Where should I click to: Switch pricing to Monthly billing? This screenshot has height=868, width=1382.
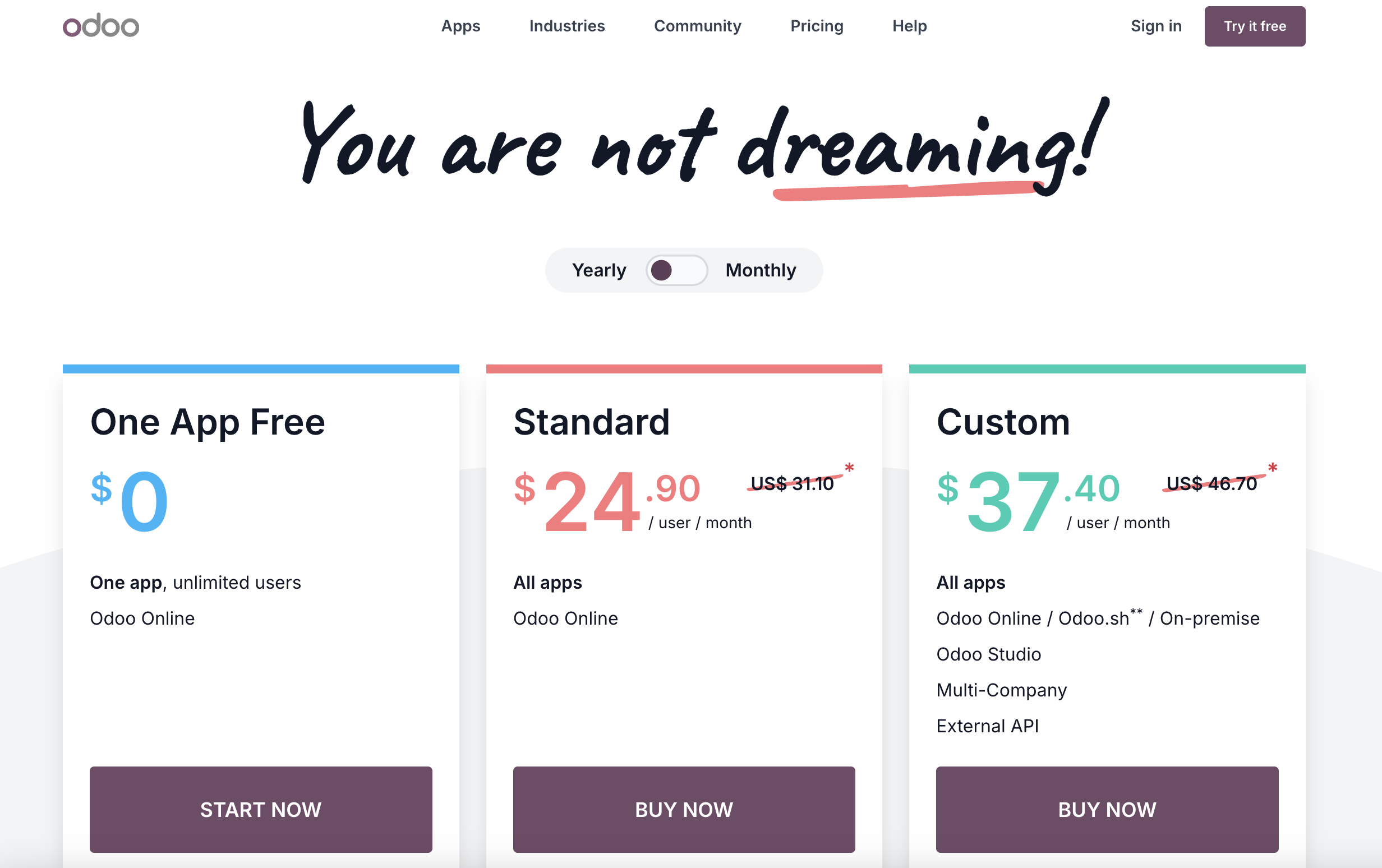click(760, 270)
